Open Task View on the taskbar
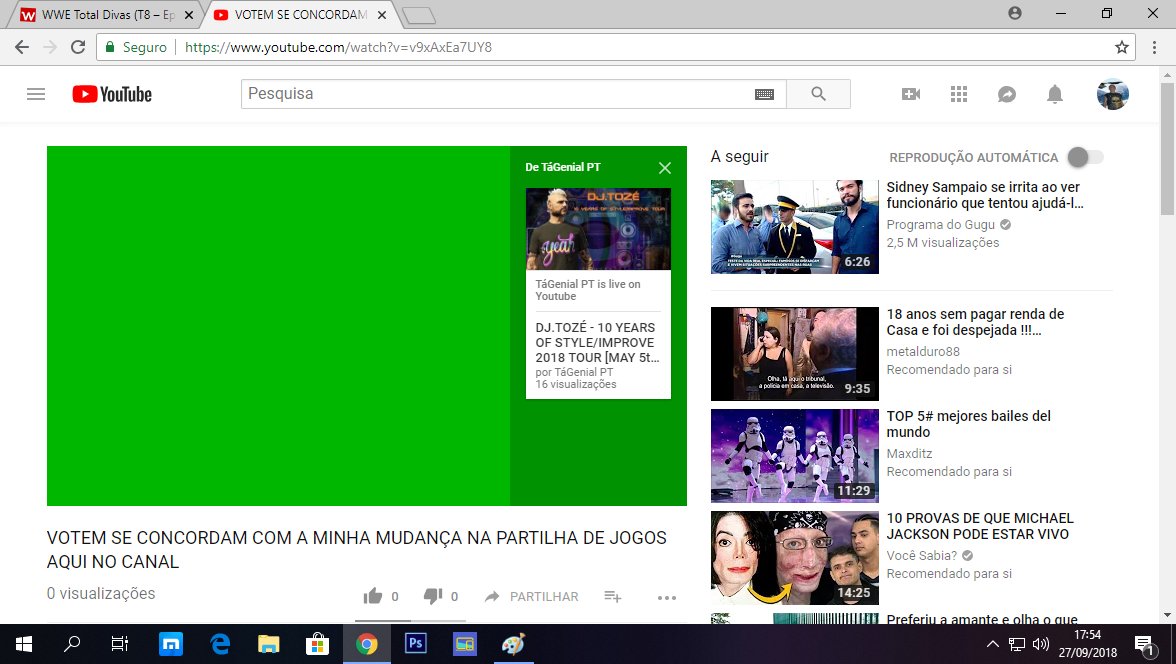This screenshot has height=664, width=1176. point(120,644)
